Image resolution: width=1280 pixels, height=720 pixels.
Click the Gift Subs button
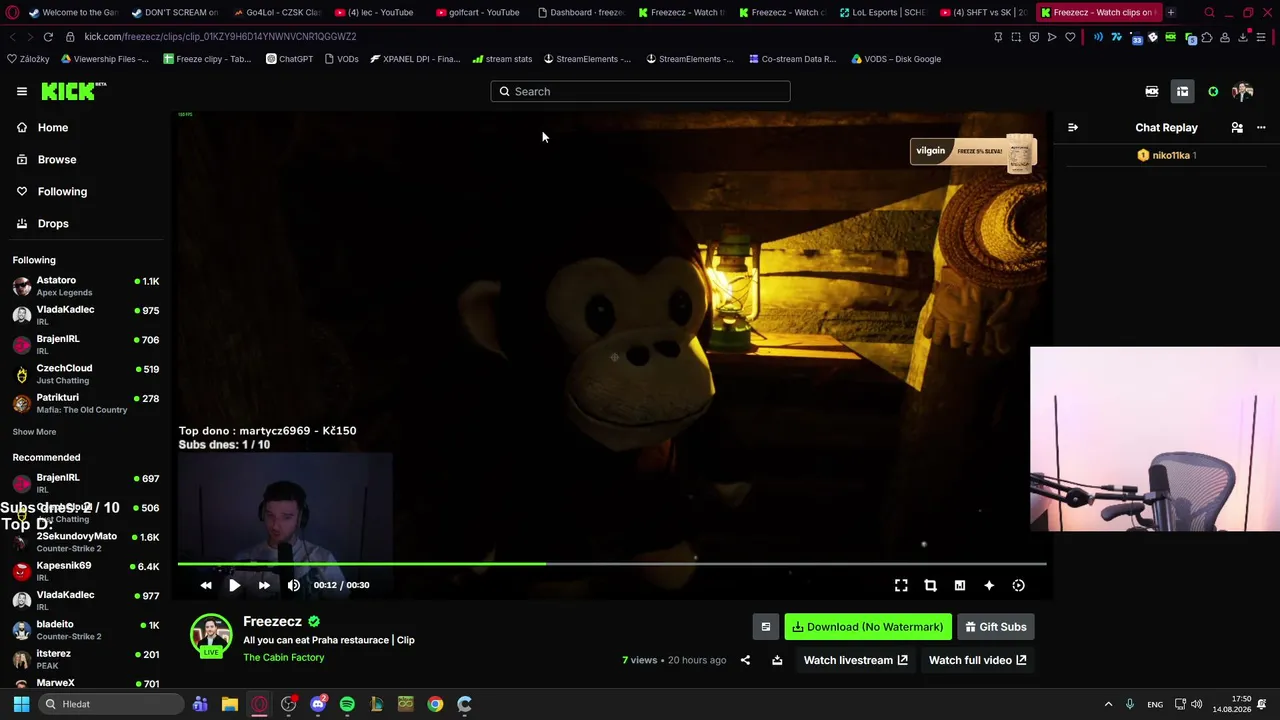996,627
